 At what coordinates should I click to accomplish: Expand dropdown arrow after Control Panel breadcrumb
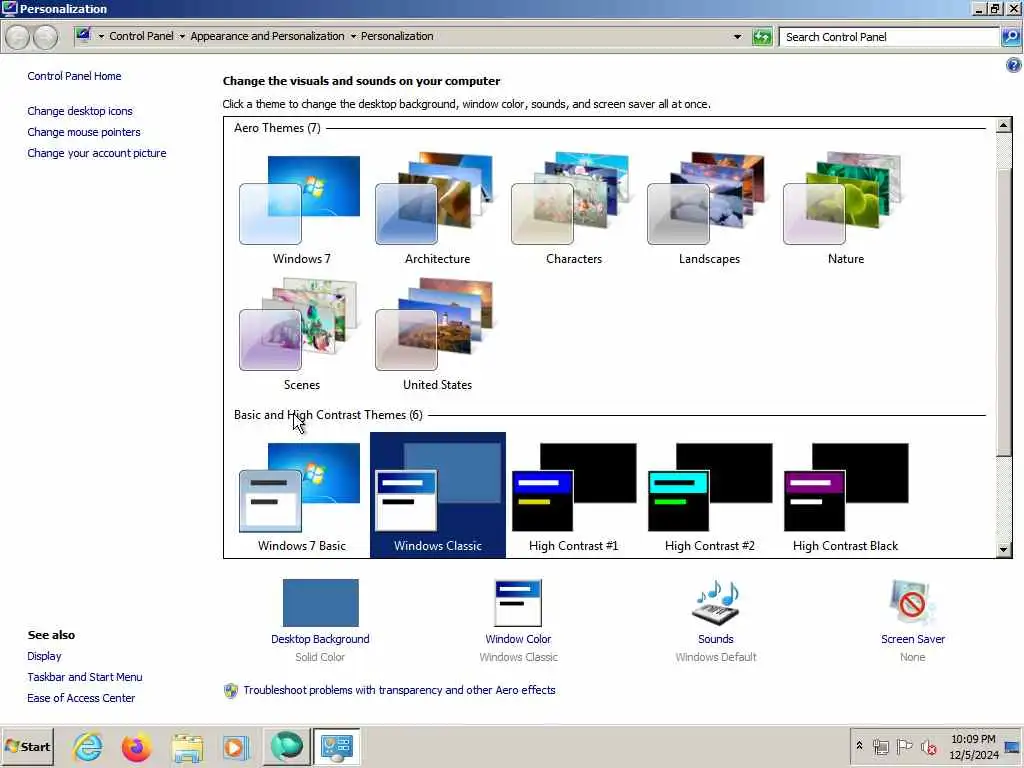[182, 37]
